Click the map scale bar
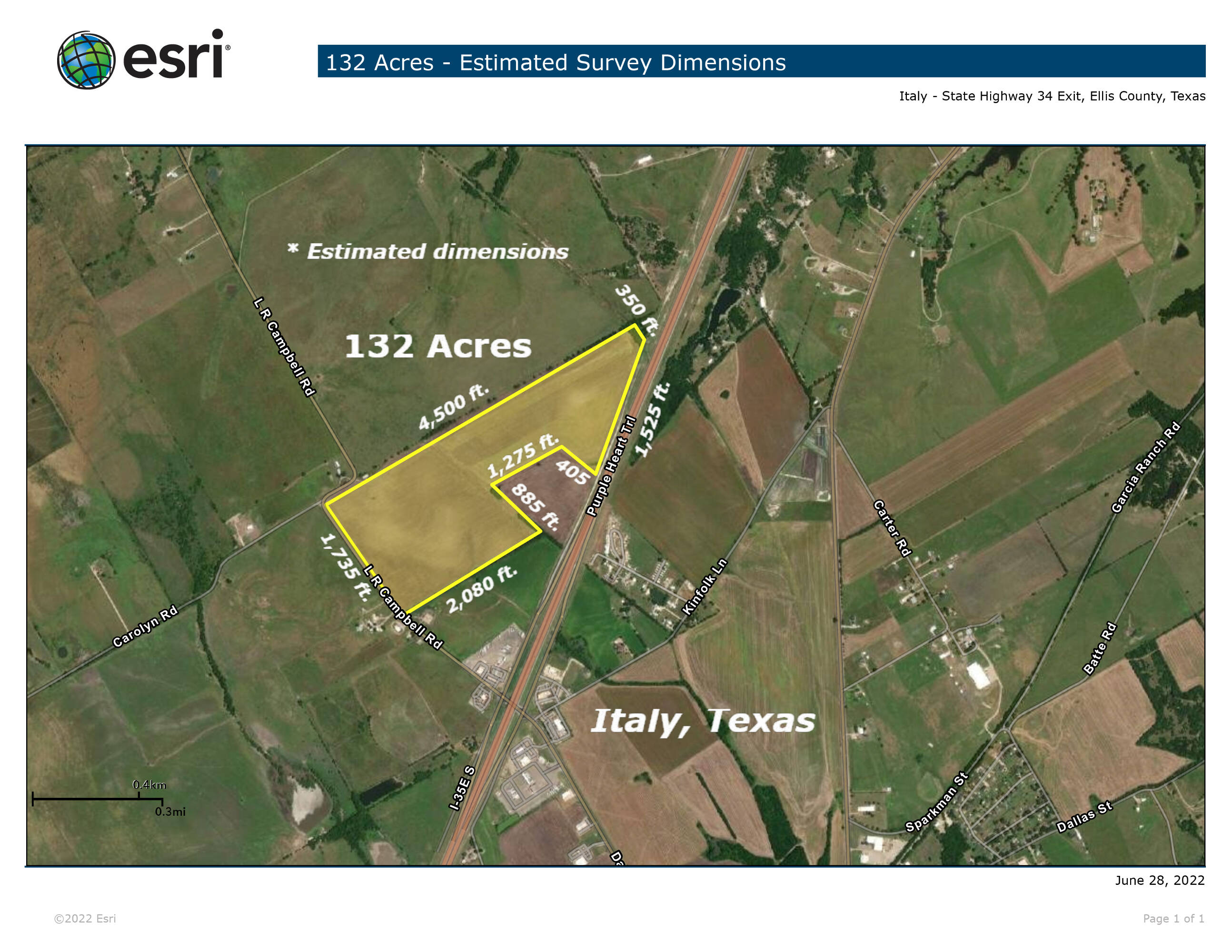The height and width of the screenshot is (952, 1232). tap(97, 799)
